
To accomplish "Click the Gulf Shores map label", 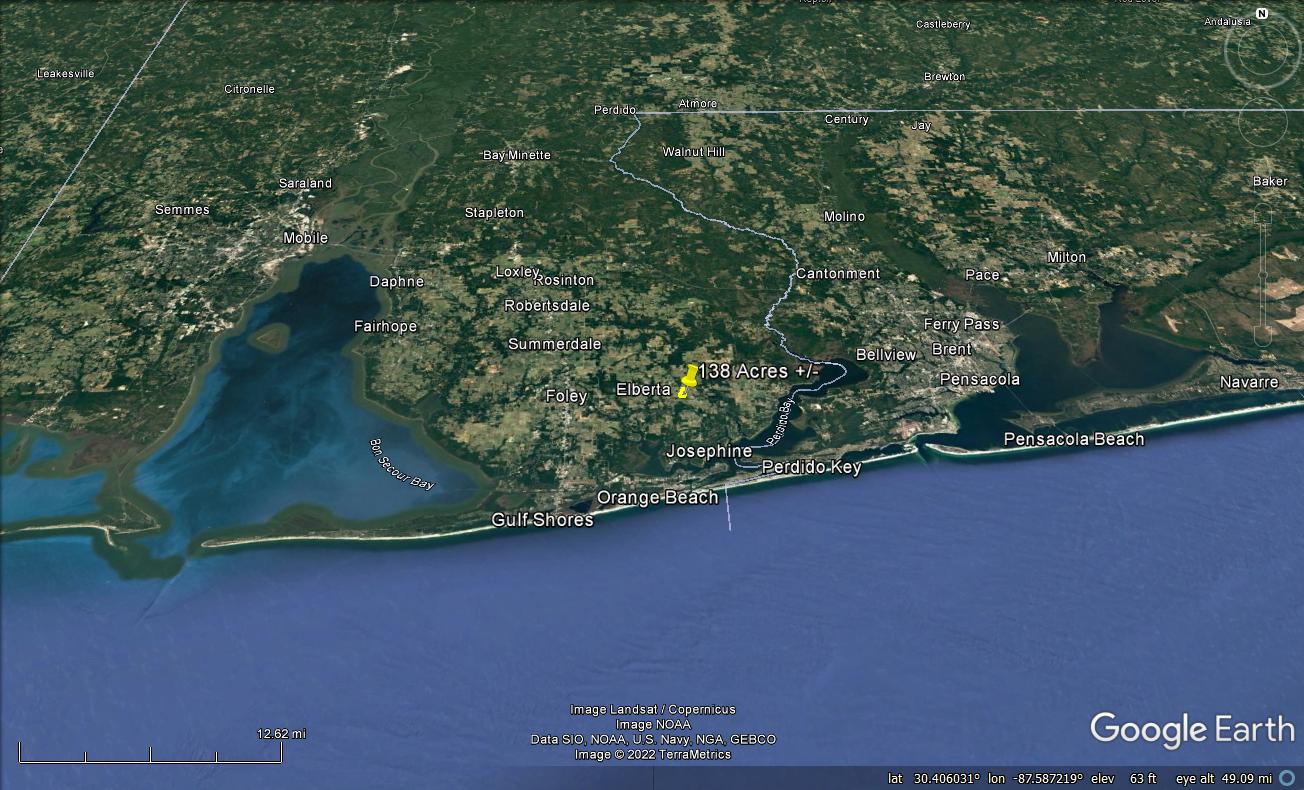I will [x=542, y=520].
